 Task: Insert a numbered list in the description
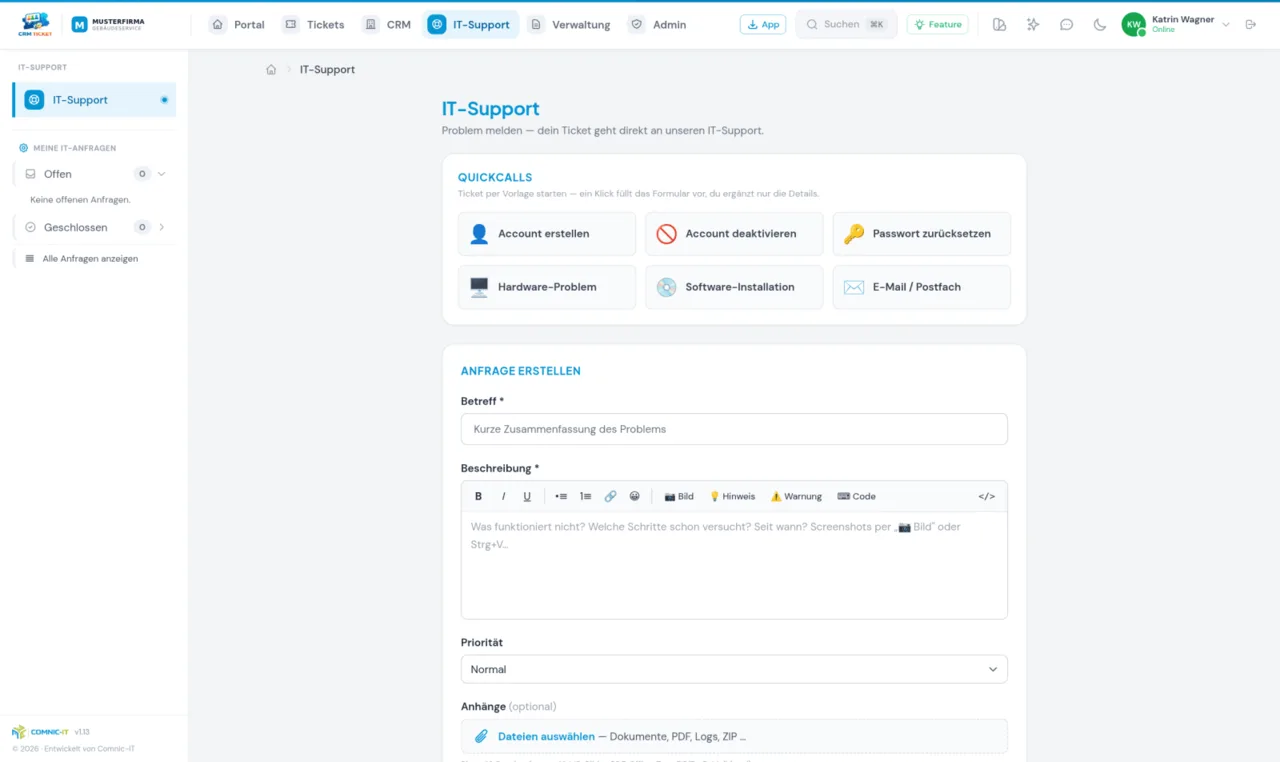(x=585, y=496)
